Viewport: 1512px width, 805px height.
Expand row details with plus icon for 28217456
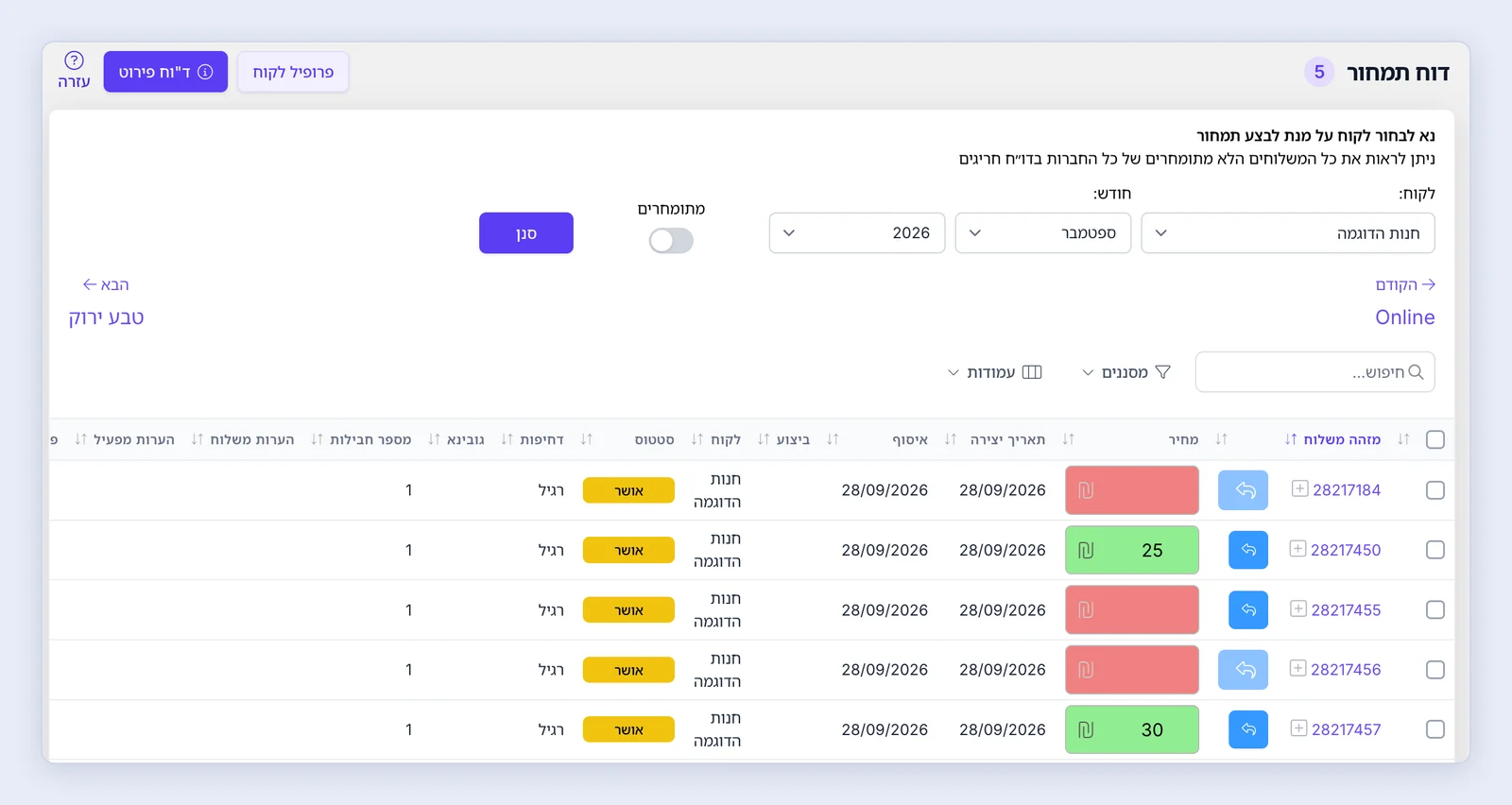click(1298, 668)
